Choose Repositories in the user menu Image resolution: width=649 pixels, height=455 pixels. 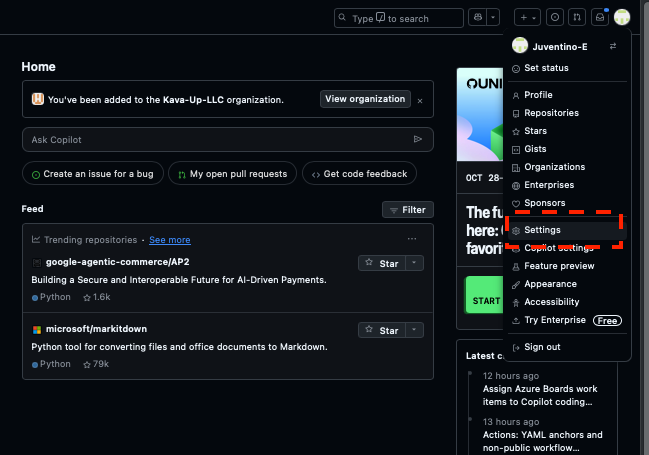tap(551, 113)
